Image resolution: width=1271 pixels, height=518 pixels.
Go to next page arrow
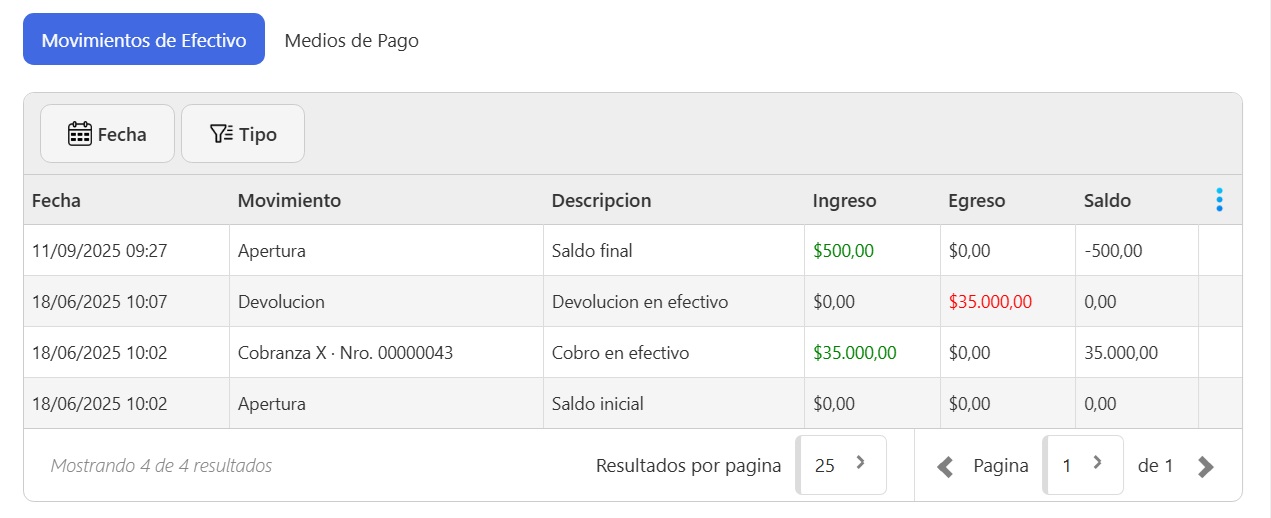tap(1206, 466)
